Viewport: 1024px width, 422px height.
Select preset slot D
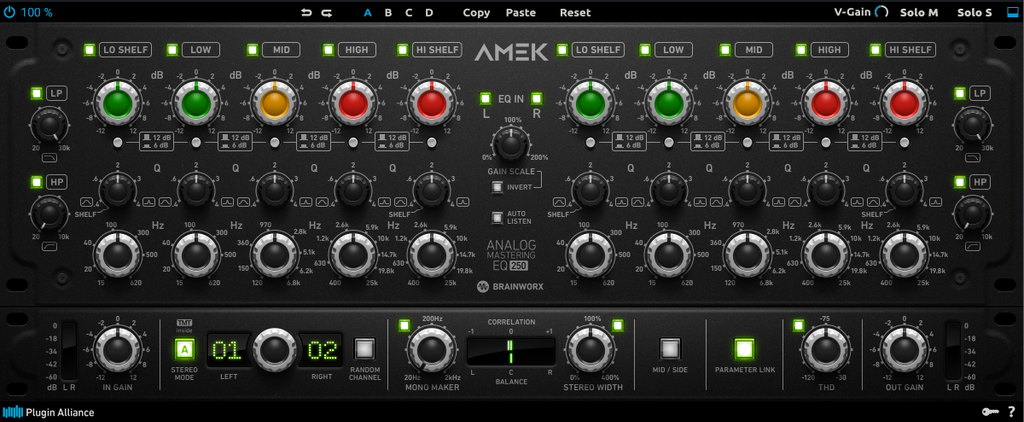pos(429,12)
